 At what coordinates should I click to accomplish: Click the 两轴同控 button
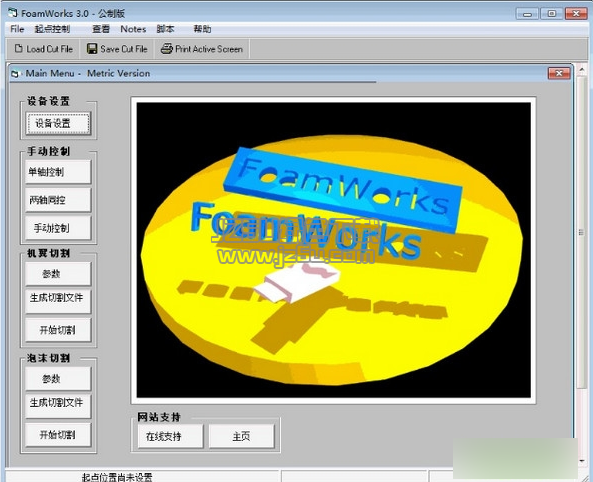[58, 200]
